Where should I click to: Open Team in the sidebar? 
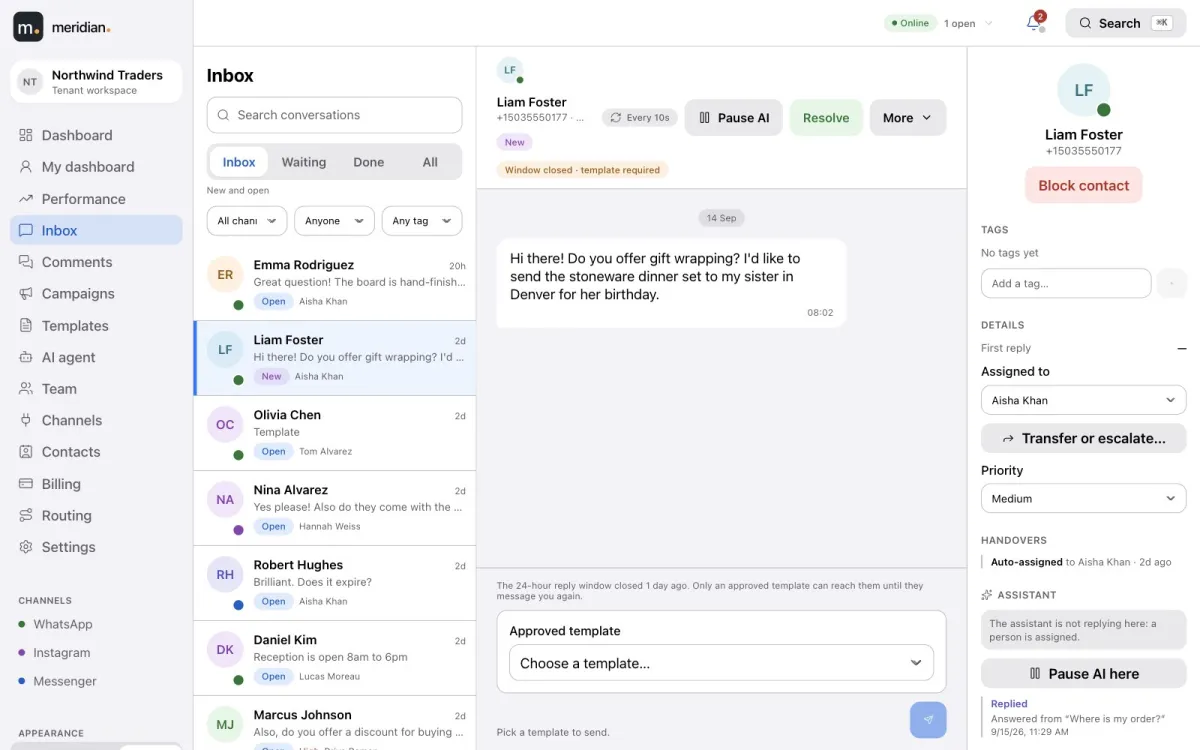(96, 389)
